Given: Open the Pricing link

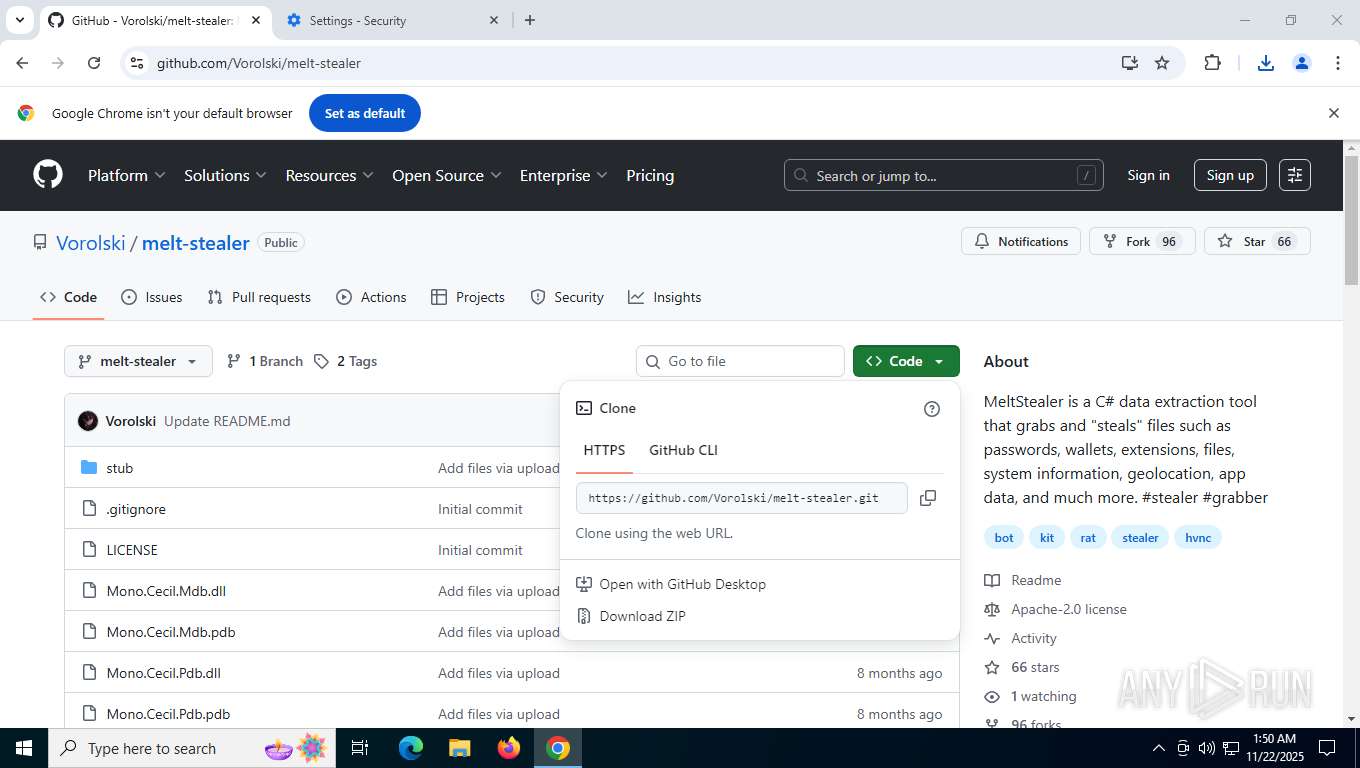Looking at the screenshot, I should click(650, 175).
